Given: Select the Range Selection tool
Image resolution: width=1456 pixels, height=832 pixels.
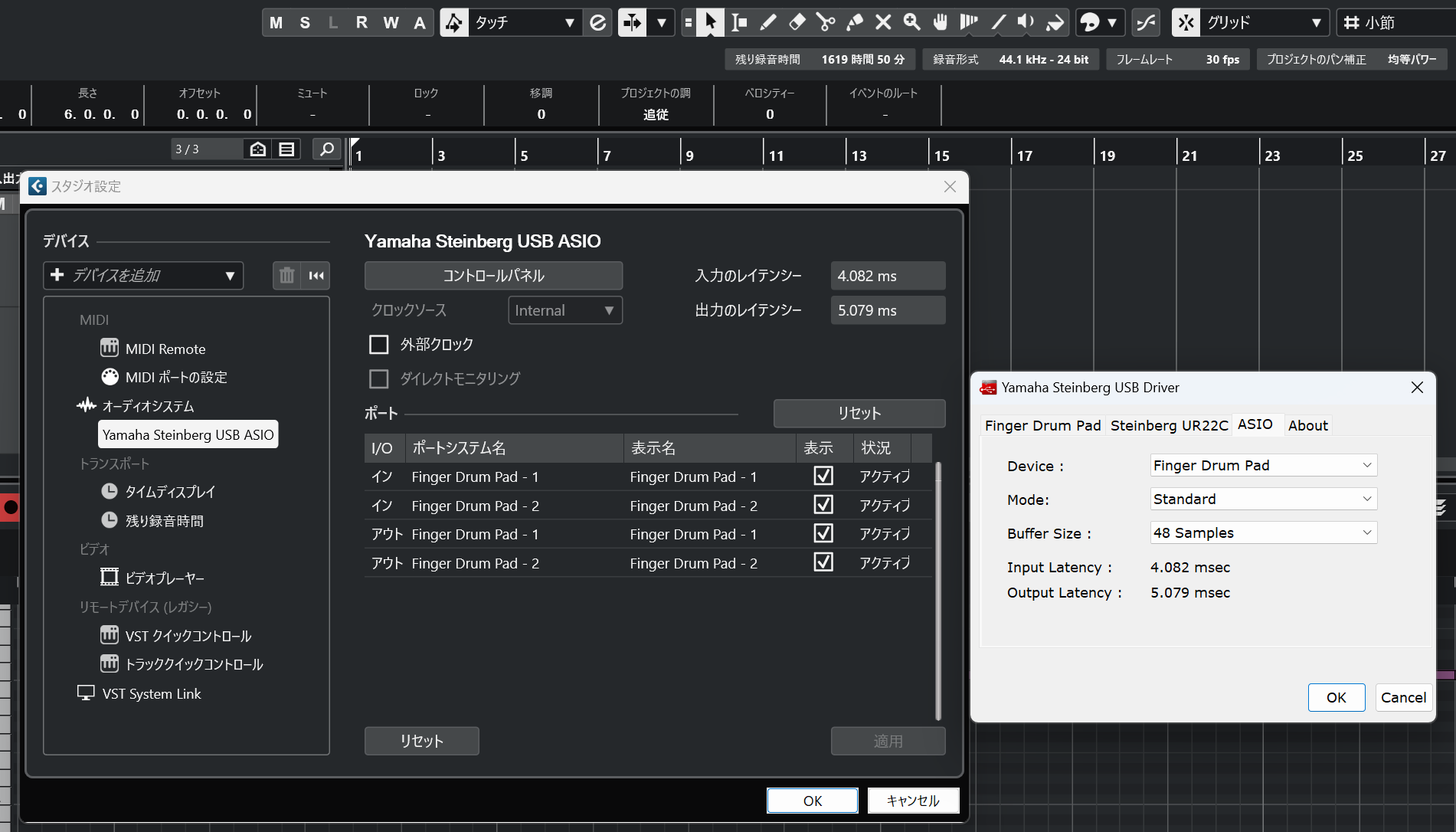Looking at the screenshot, I should (x=739, y=22).
